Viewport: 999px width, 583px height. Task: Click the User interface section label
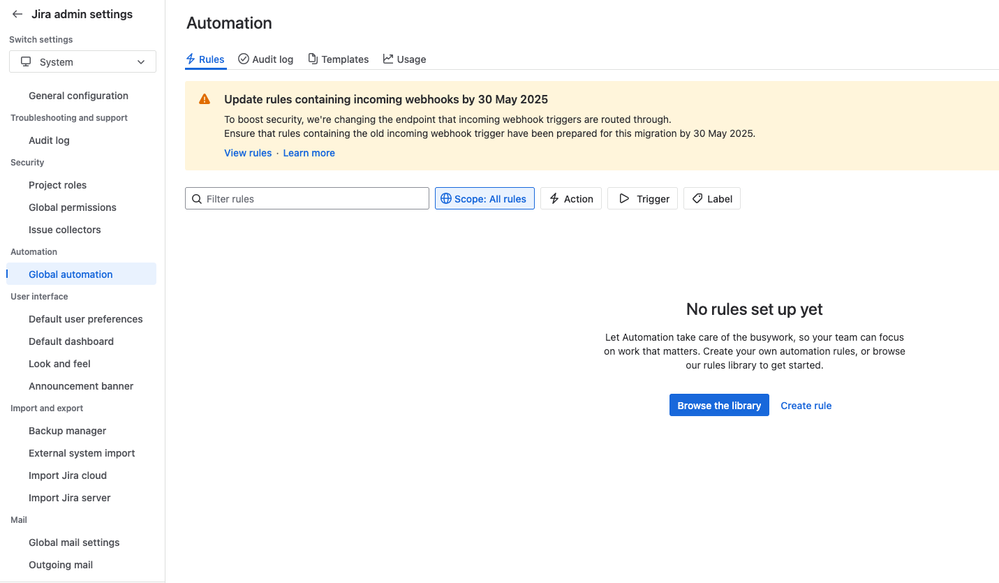(39, 296)
